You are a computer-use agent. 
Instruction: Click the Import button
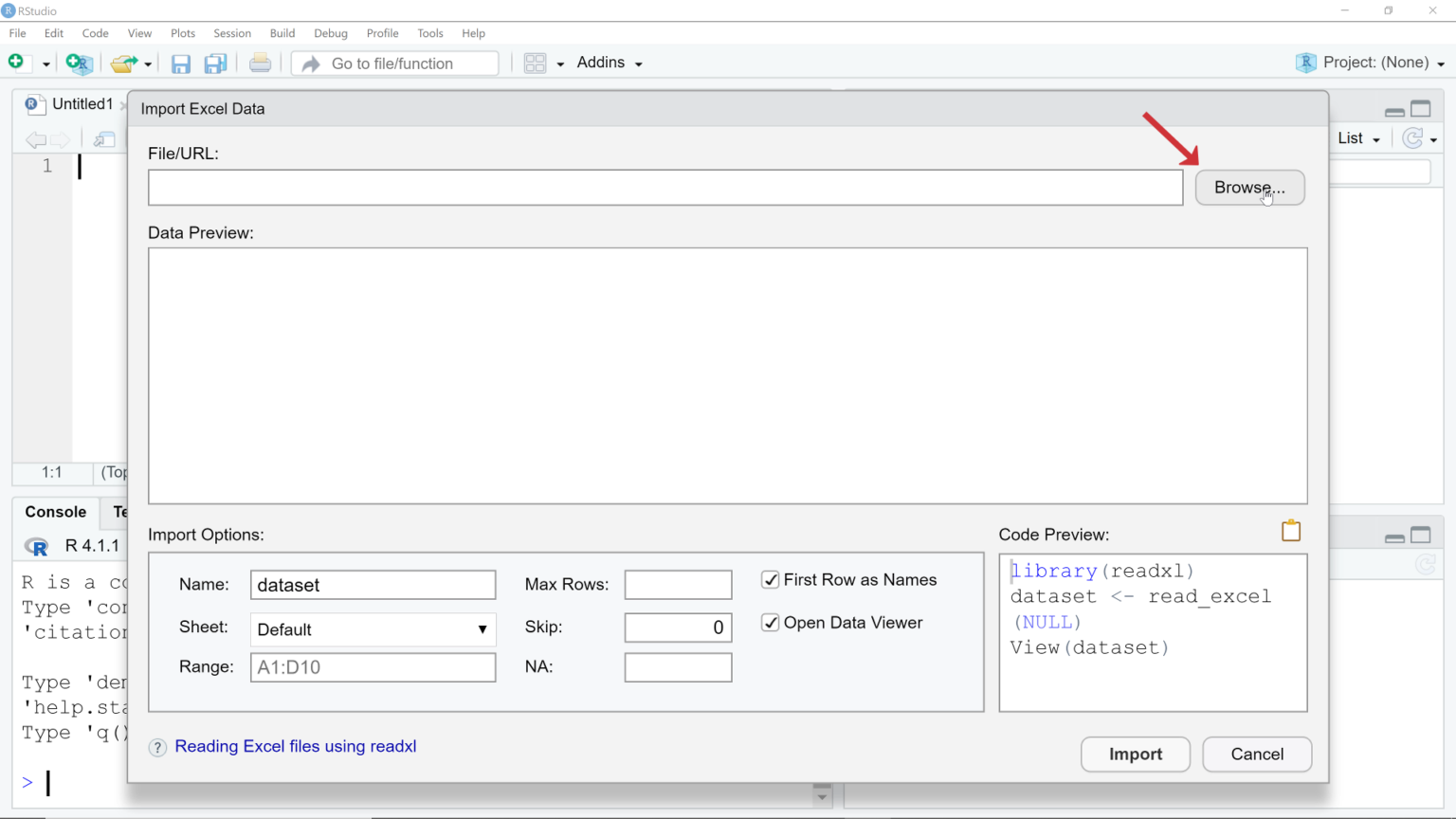tap(1136, 755)
